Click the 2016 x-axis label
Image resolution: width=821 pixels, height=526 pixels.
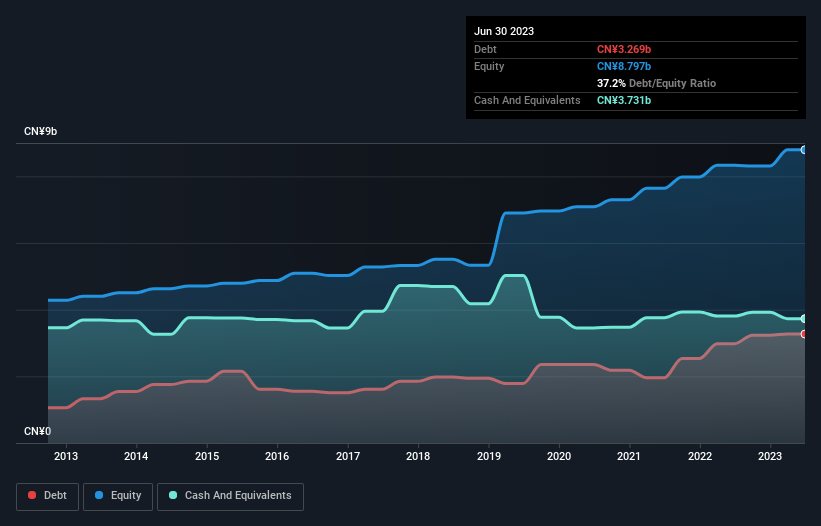[x=277, y=456]
